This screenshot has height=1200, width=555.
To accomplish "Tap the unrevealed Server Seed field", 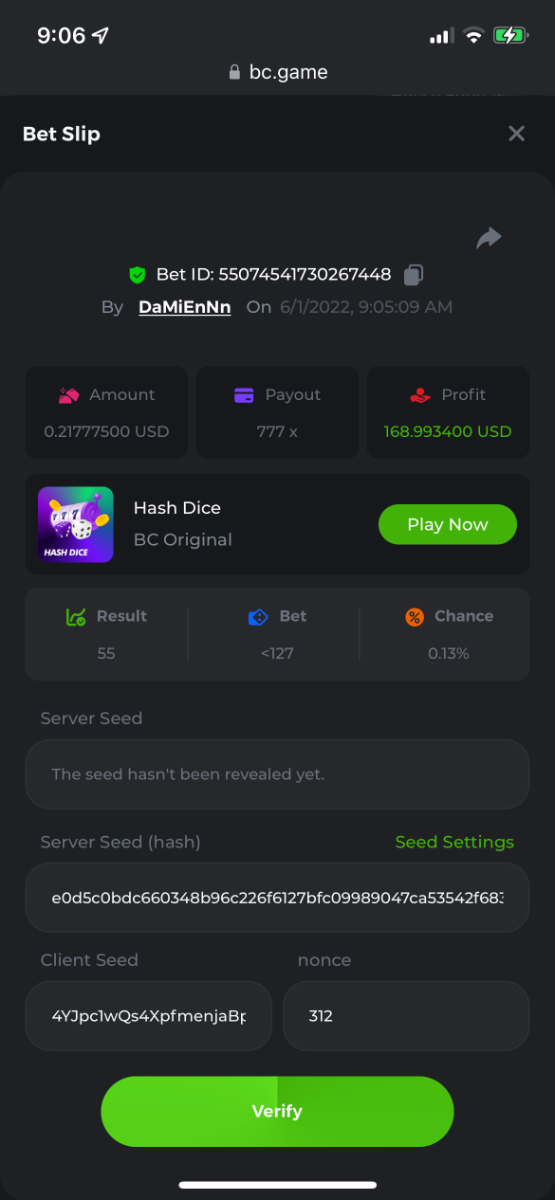I will [x=277, y=774].
